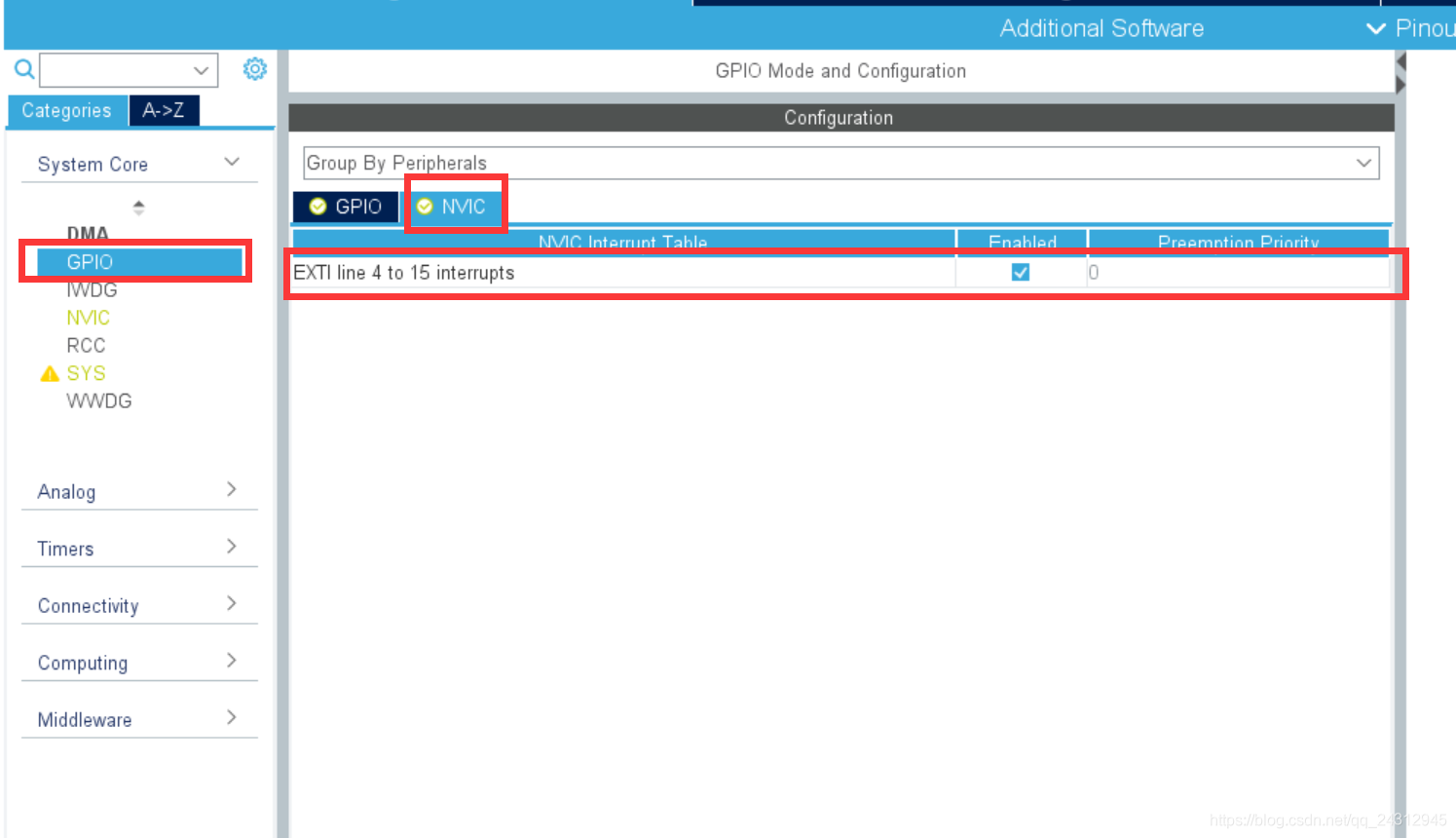Screen dimensions: 1456x838
Task: Open the search field dropdown
Action: [x=201, y=70]
